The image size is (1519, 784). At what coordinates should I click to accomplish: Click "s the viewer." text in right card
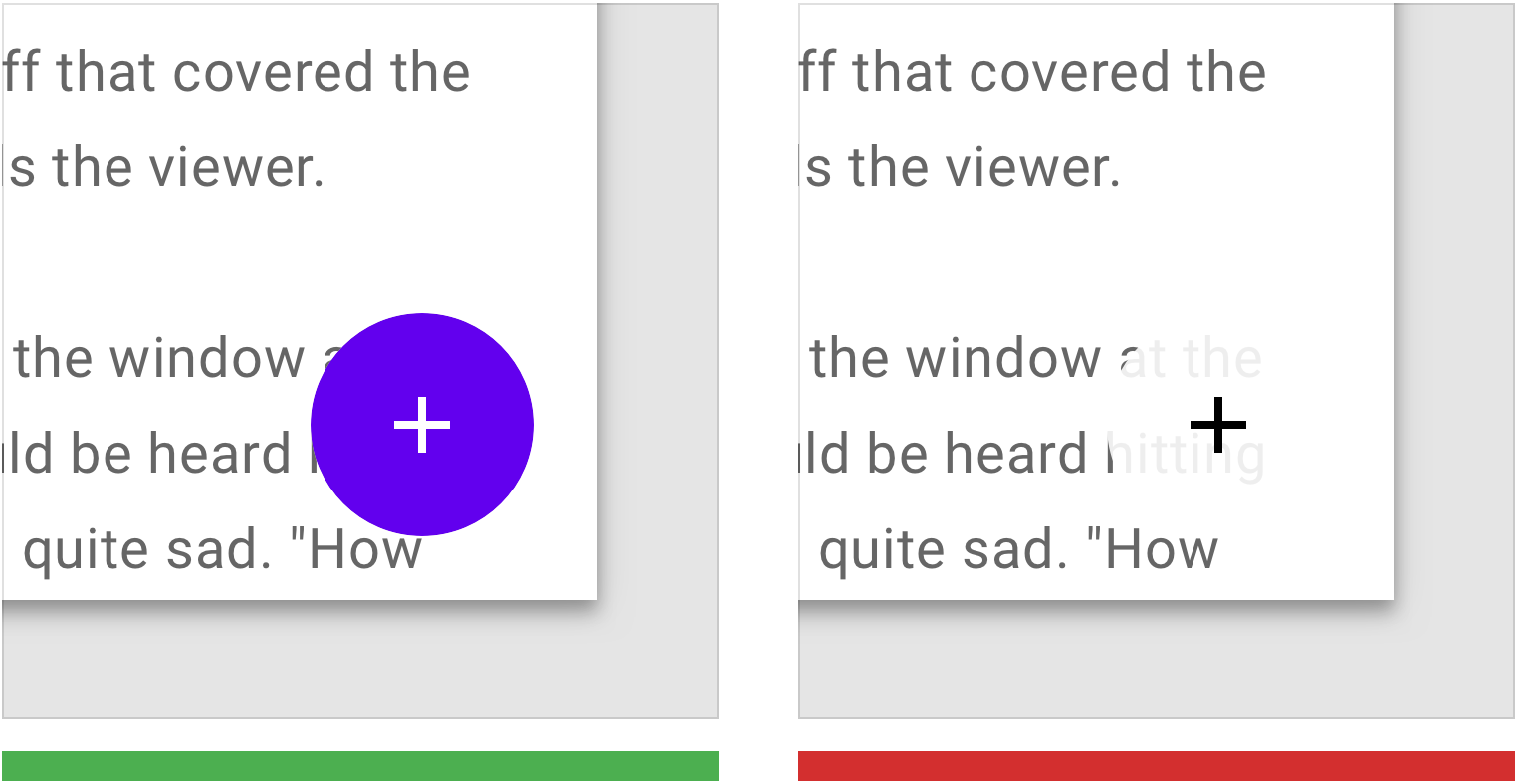[x=964, y=166]
